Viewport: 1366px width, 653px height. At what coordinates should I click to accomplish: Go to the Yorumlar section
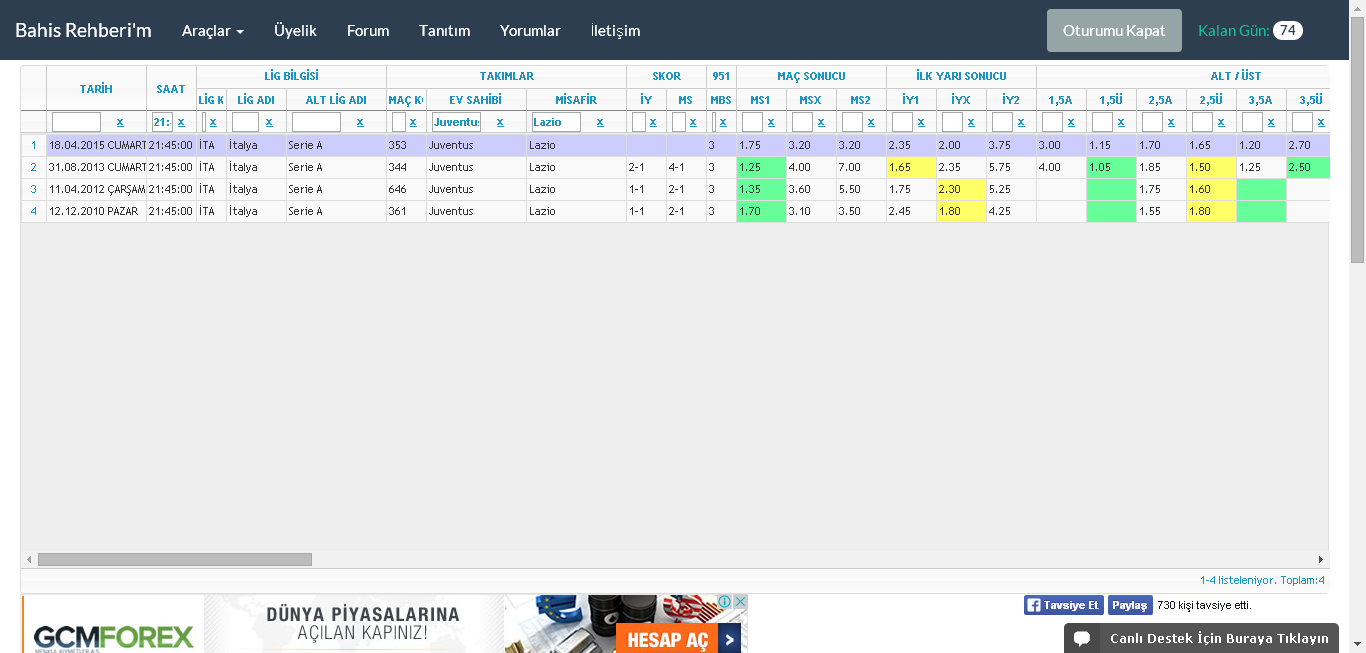530,30
